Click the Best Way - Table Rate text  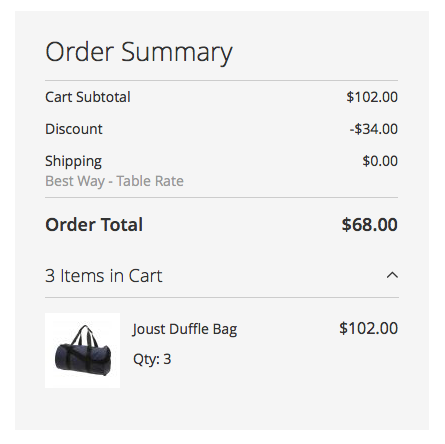pos(114,181)
